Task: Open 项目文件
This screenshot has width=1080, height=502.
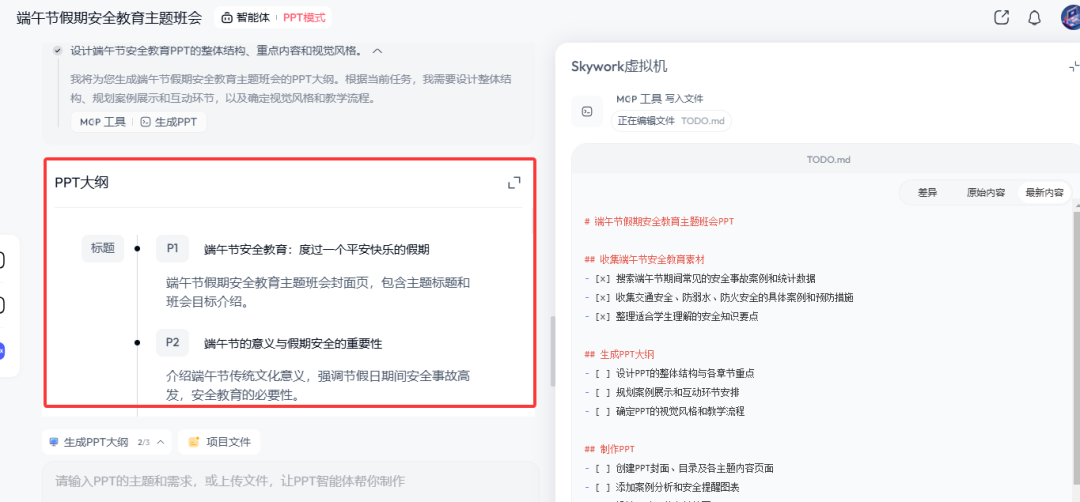Action: click(219, 442)
